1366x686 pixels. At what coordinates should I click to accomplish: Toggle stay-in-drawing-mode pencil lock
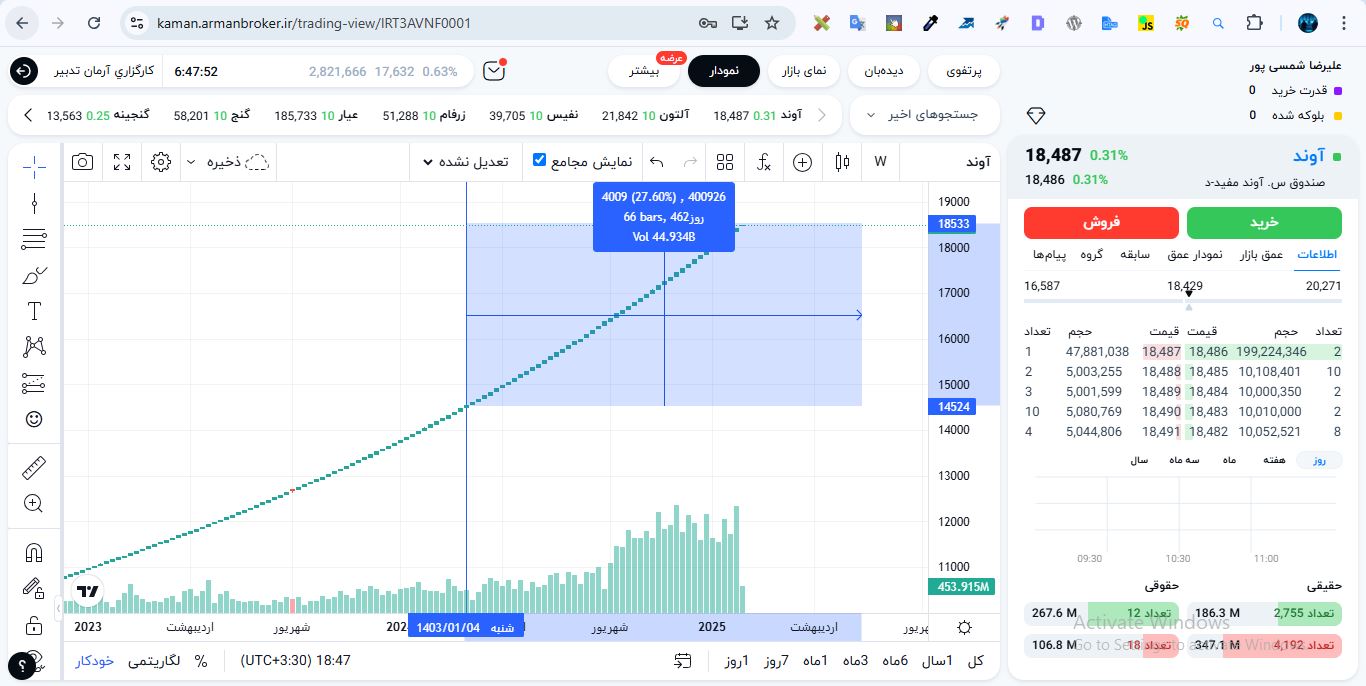coord(34,587)
